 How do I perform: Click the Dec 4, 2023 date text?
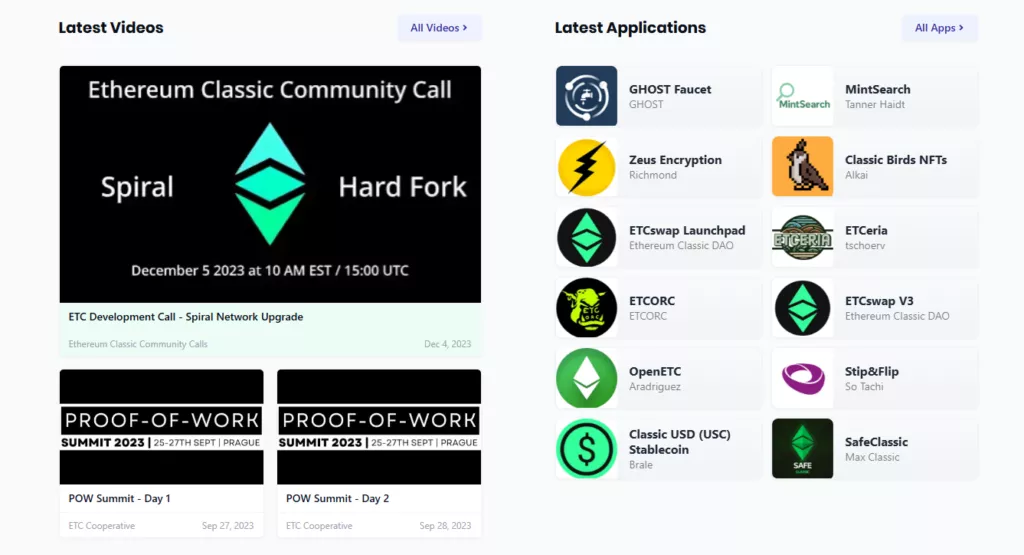click(x=447, y=344)
